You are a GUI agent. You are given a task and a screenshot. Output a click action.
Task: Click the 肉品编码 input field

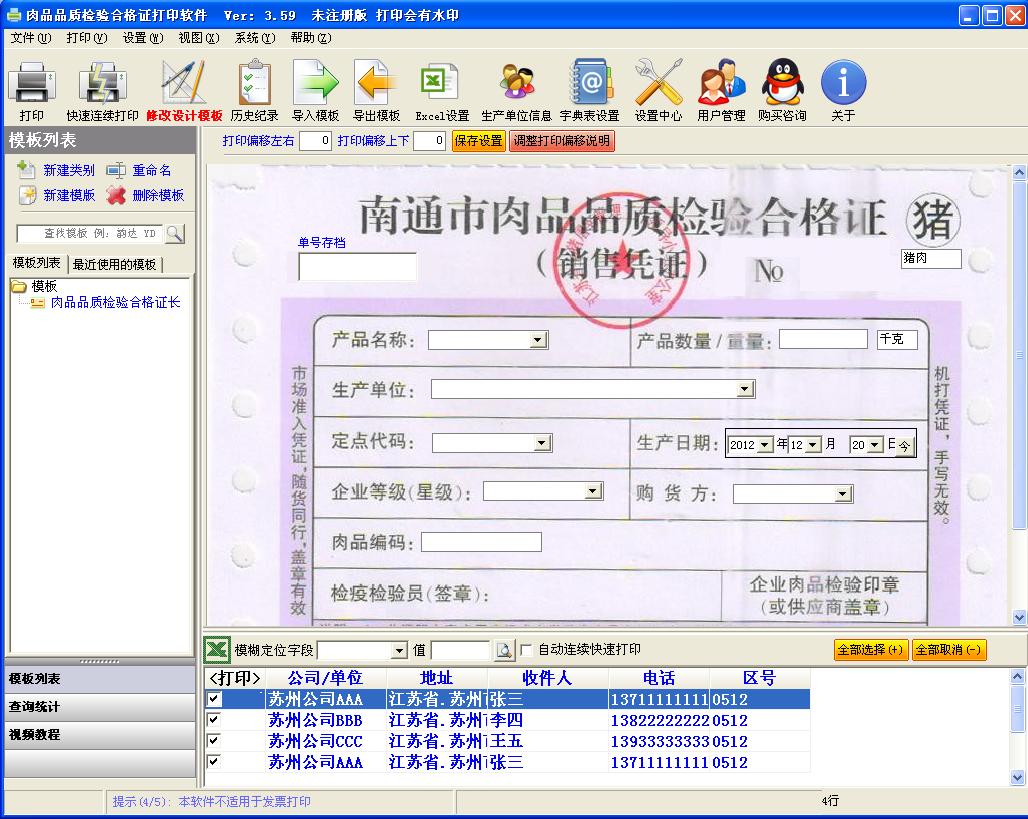pyautogui.click(x=481, y=542)
